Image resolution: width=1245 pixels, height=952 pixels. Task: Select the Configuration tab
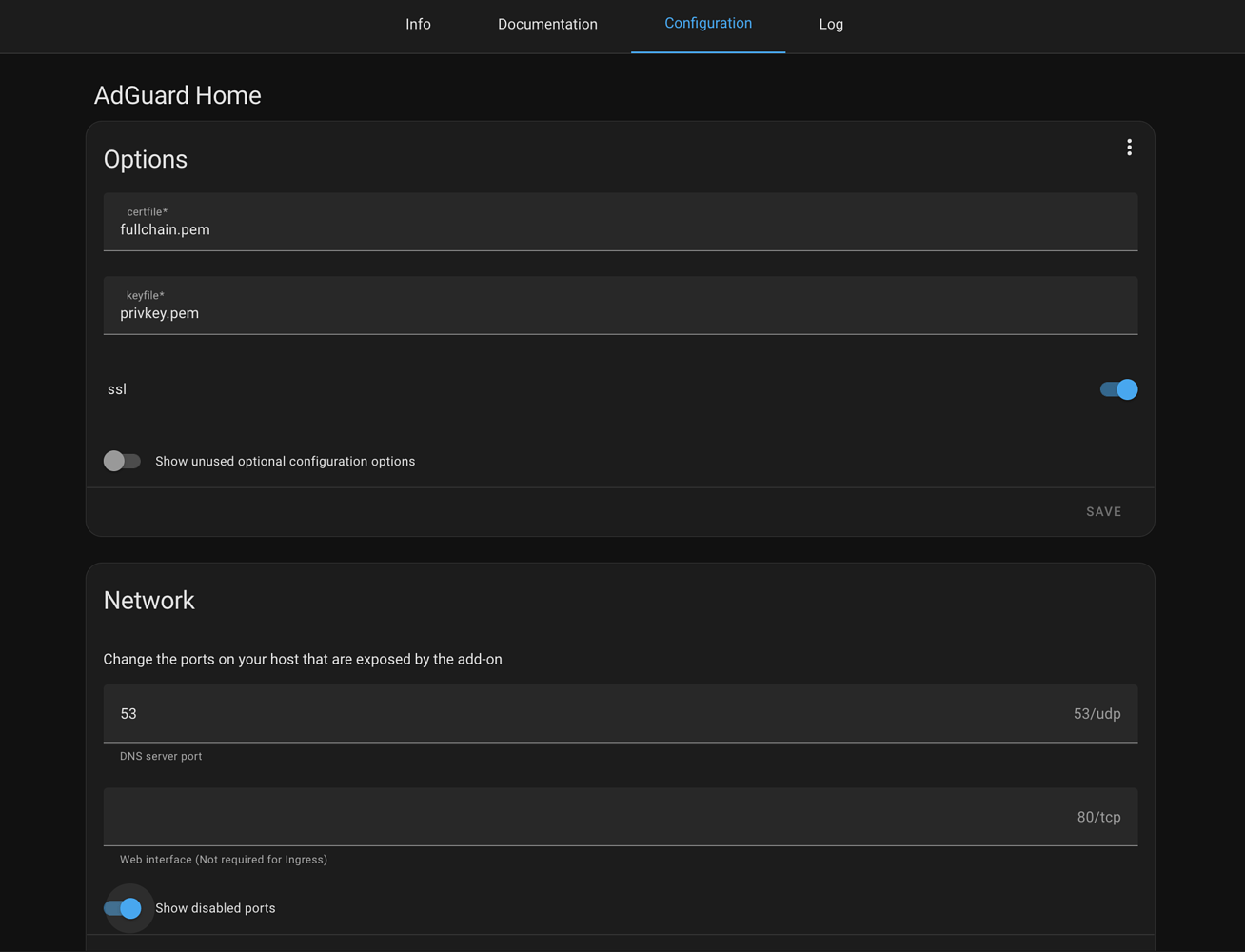click(x=707, y=24)
